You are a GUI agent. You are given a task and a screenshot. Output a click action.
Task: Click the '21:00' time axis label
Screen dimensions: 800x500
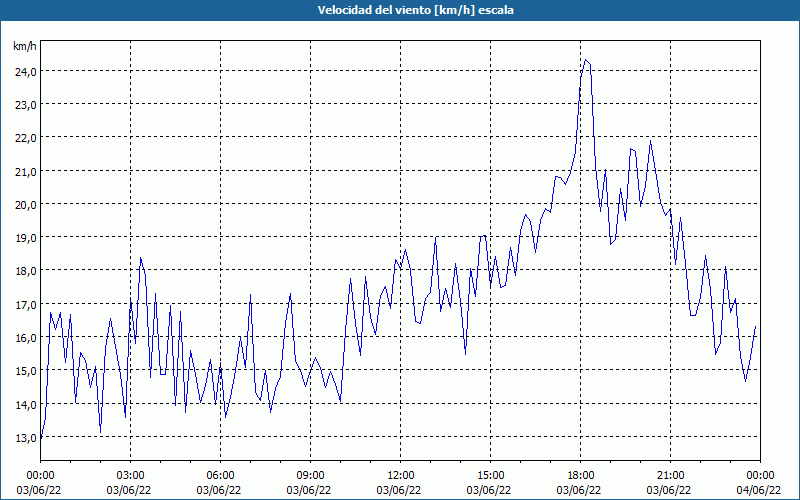click(670, 476)
